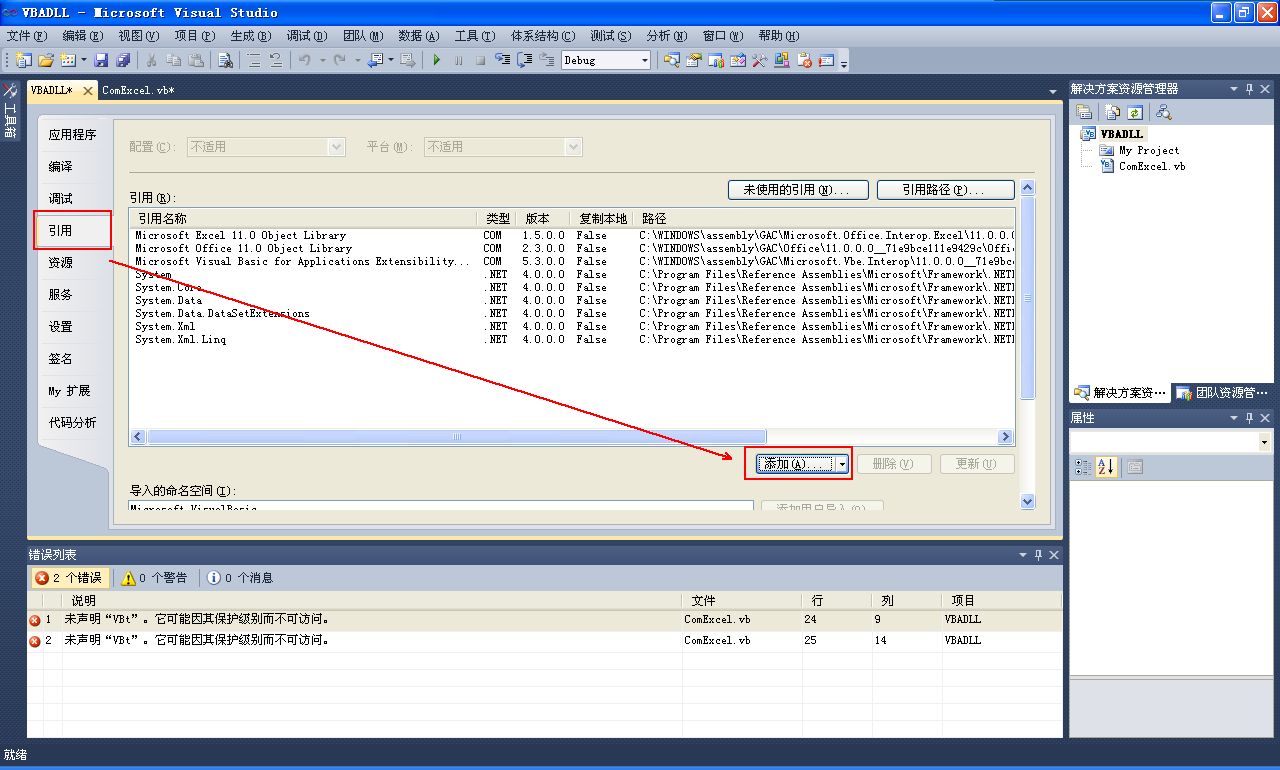Select ComExcel.vb in the Solution Explorer tree

click(1154, 167)
